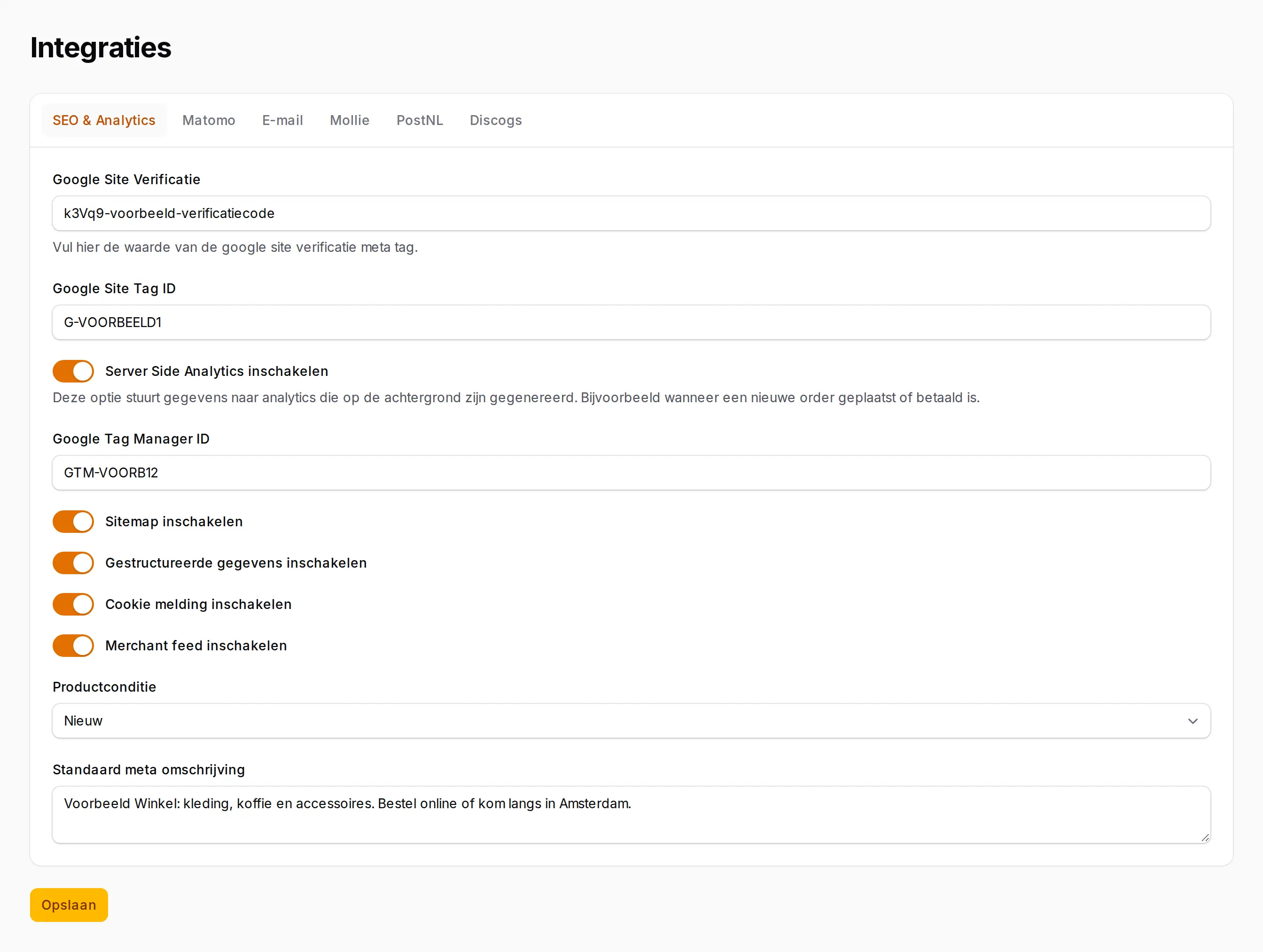1263x952 pixels.
Task: Turn off Gestructureerde gegevens inschakelen
Action: [73, 563]
